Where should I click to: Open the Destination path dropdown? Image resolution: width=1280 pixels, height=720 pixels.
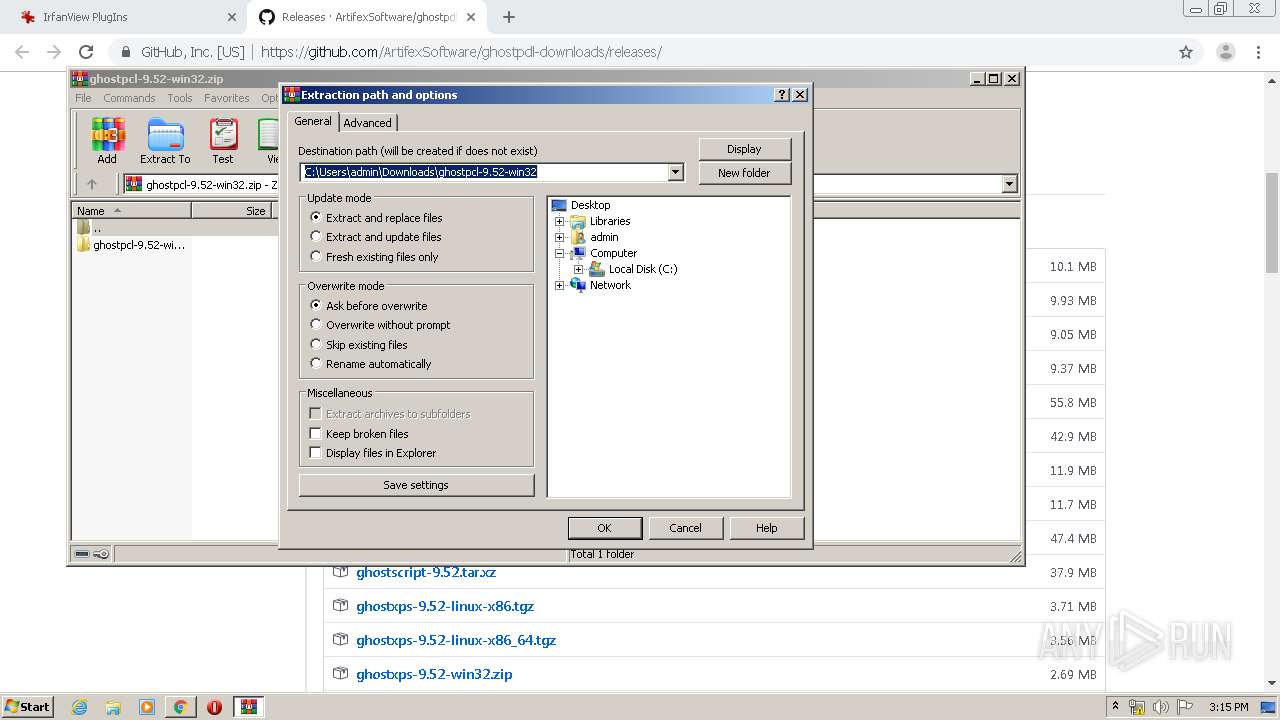click(x=675, y=172)
